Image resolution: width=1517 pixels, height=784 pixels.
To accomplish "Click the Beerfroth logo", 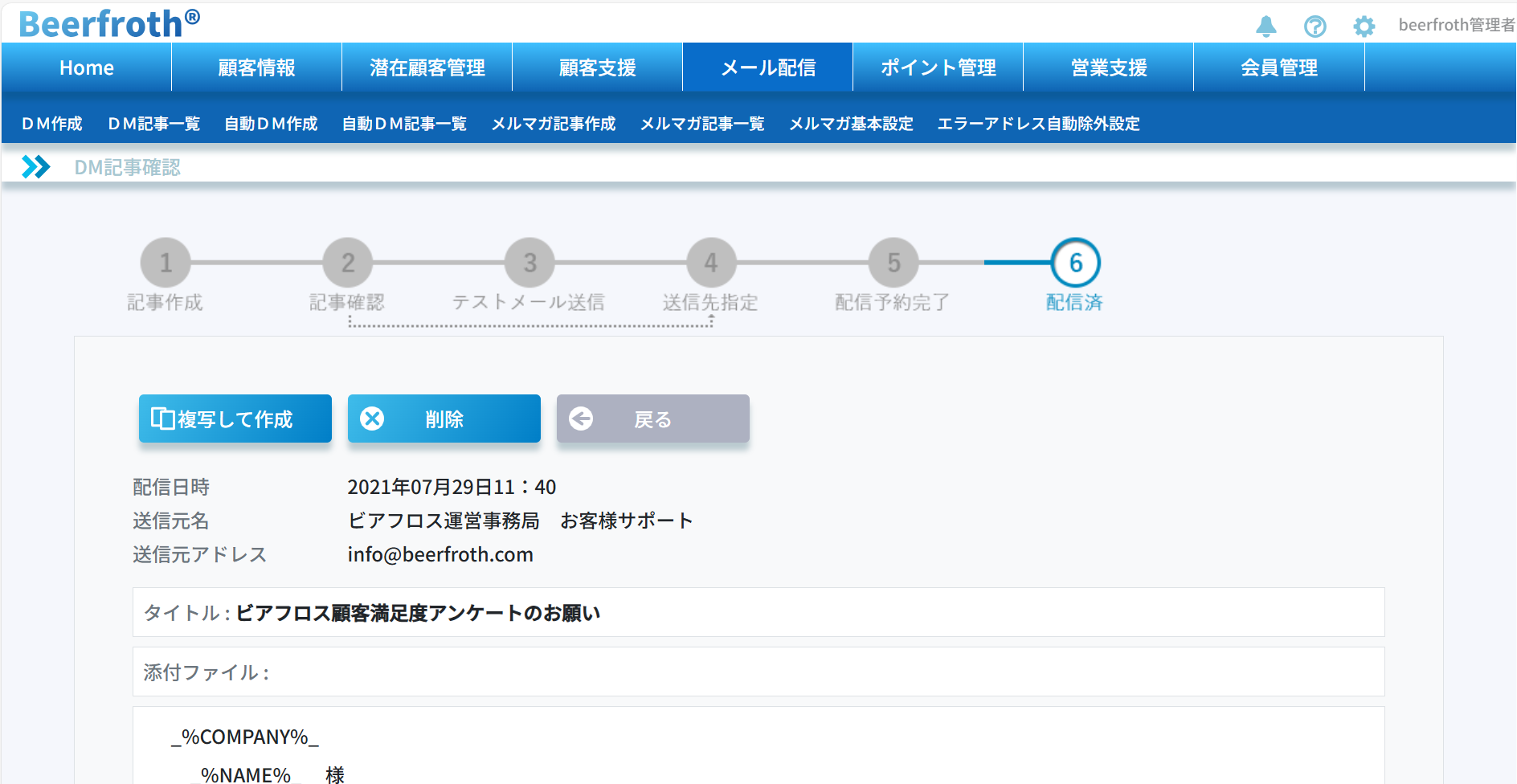I will pos(109,23).
